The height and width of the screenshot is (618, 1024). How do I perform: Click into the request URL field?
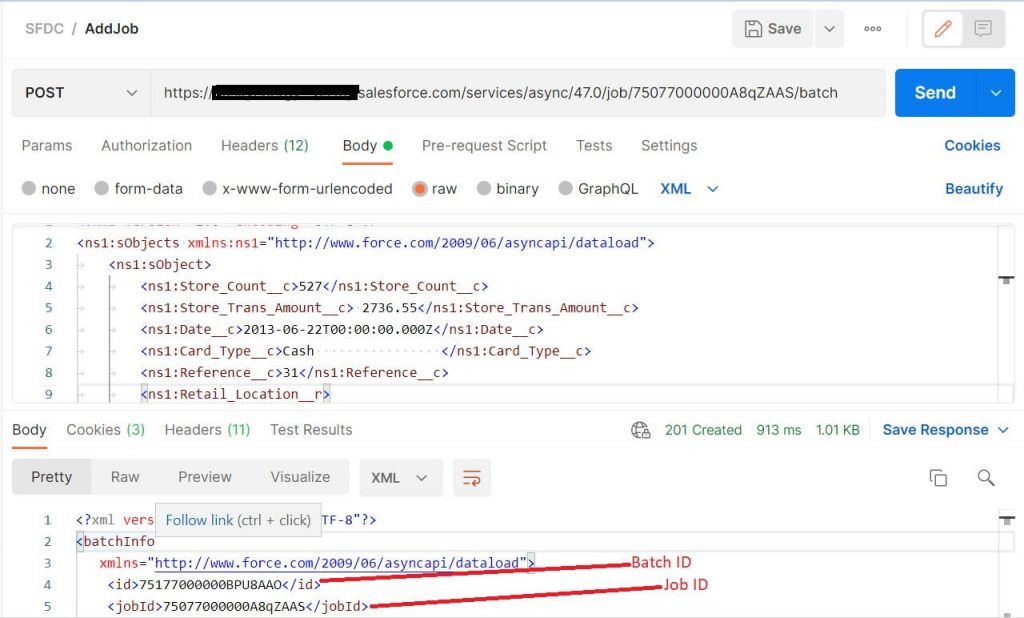pos(518,93)
